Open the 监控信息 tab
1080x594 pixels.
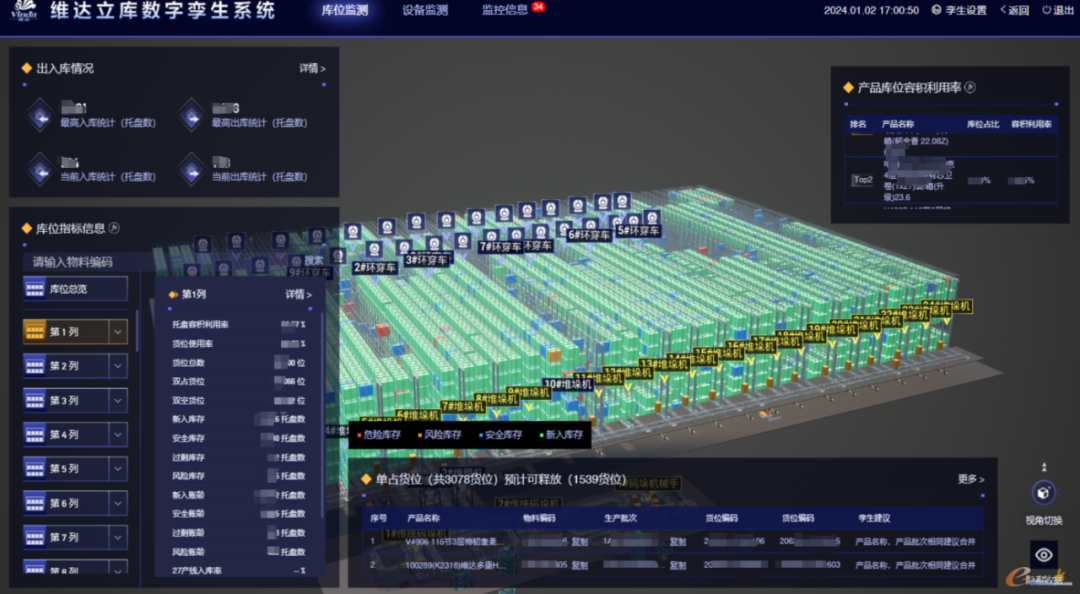coord(505,10)
